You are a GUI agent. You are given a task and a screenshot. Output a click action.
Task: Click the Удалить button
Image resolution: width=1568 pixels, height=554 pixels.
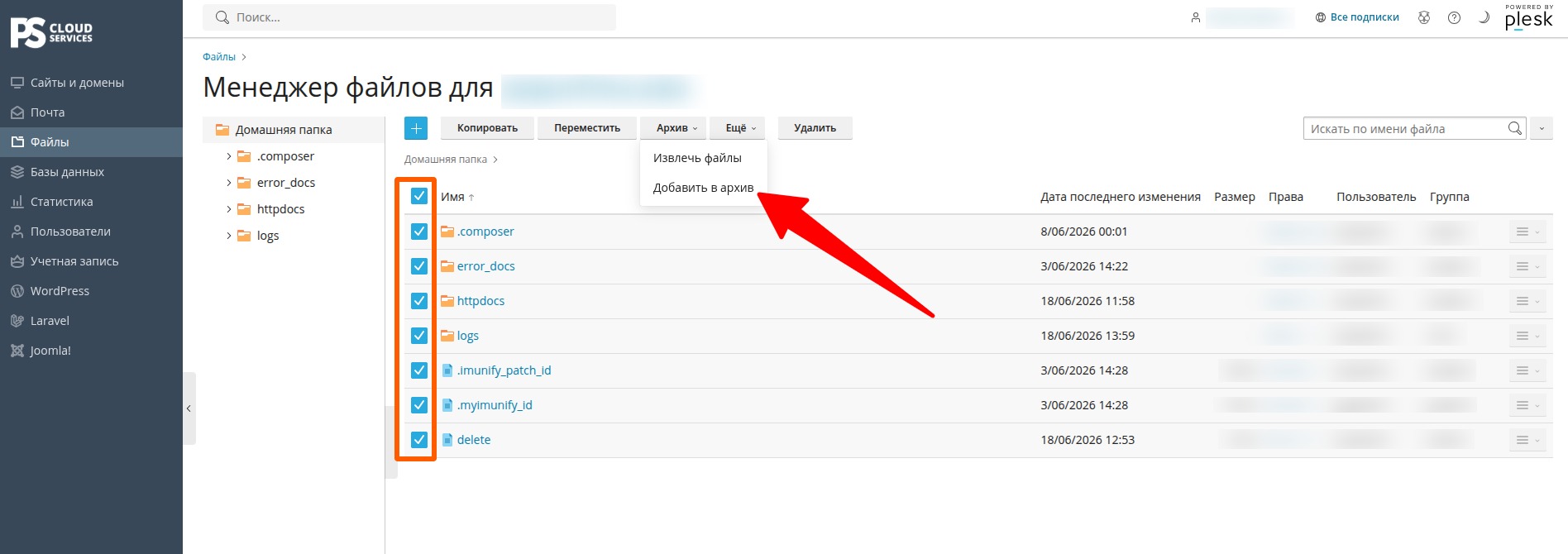pyautogui.click(x=815, y=128)
